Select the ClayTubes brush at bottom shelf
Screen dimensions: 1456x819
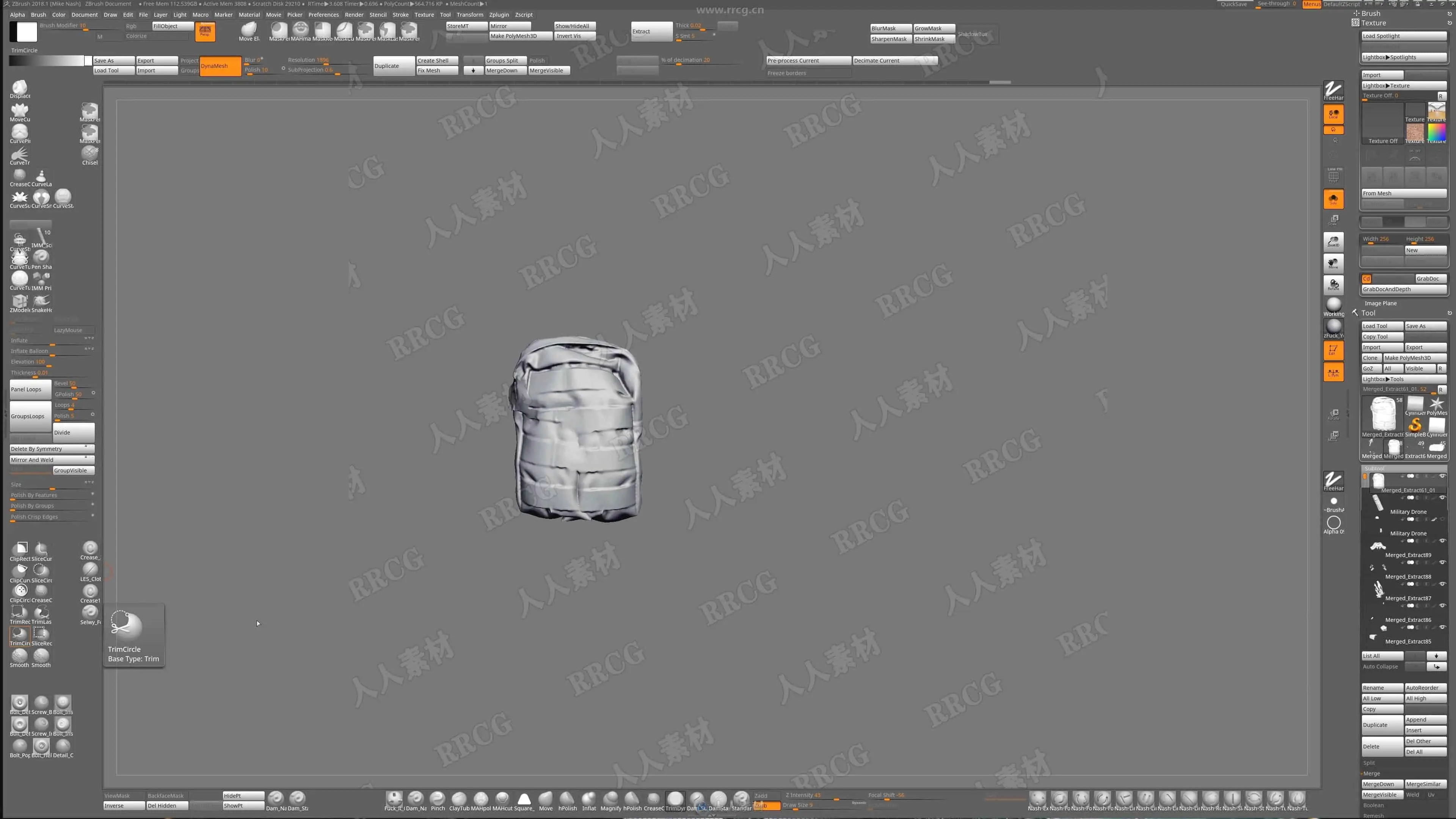coord(459,798)
